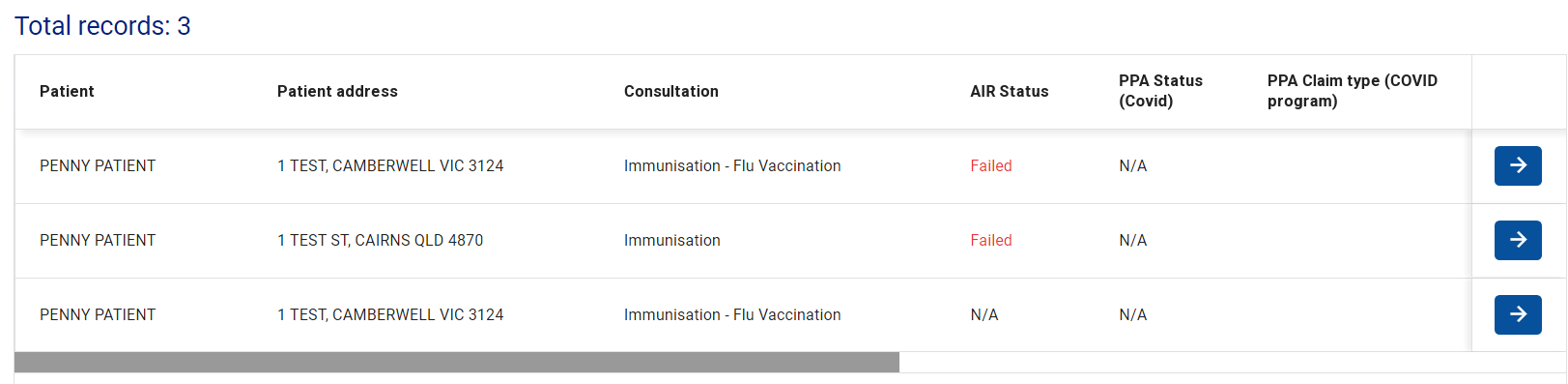This screenshot has height=384, width=1568.
Task: Click Total records: 3 heading
Action: [x=102, y=26]
